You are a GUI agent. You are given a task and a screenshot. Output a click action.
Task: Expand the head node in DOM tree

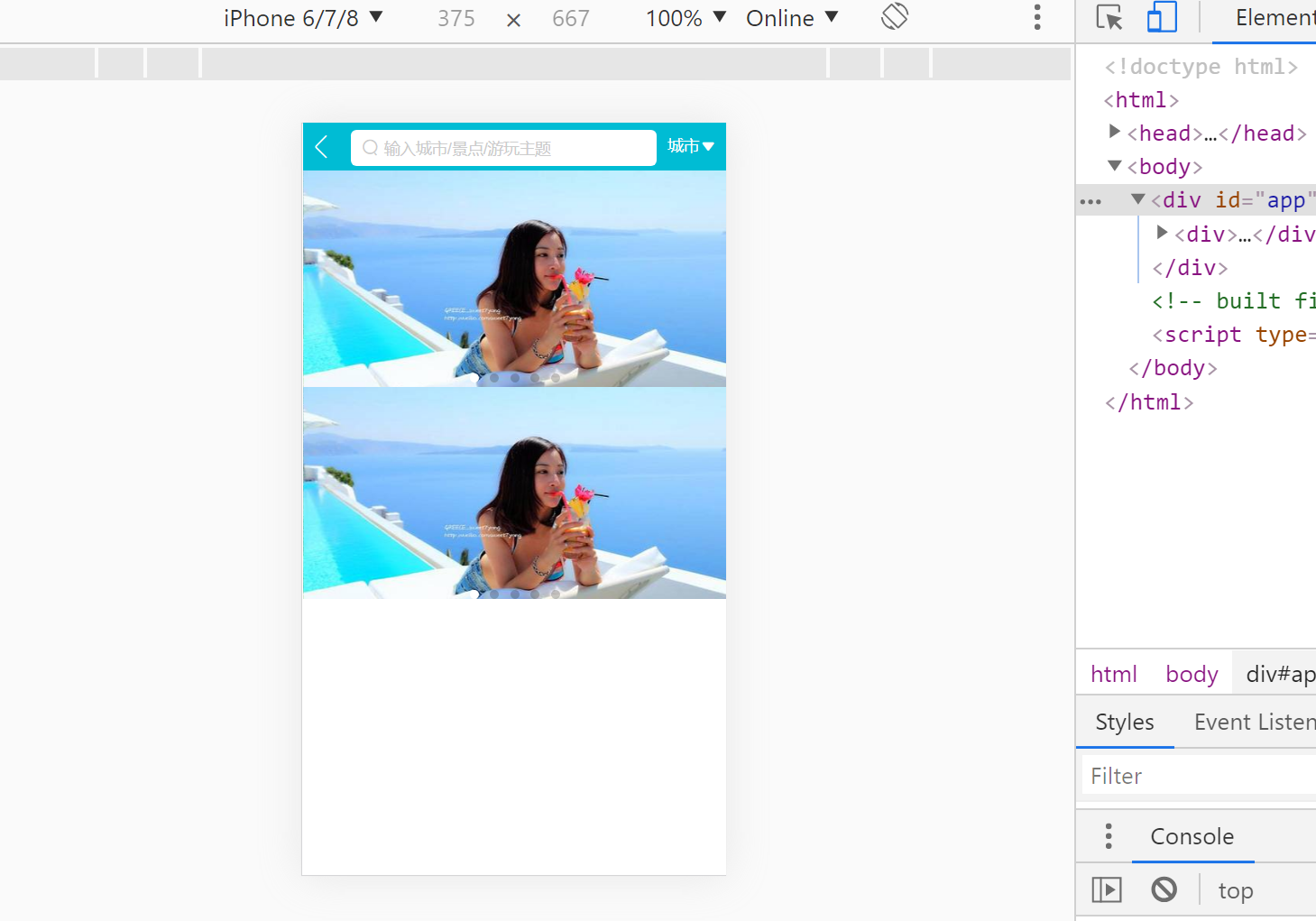point(1115,133)
